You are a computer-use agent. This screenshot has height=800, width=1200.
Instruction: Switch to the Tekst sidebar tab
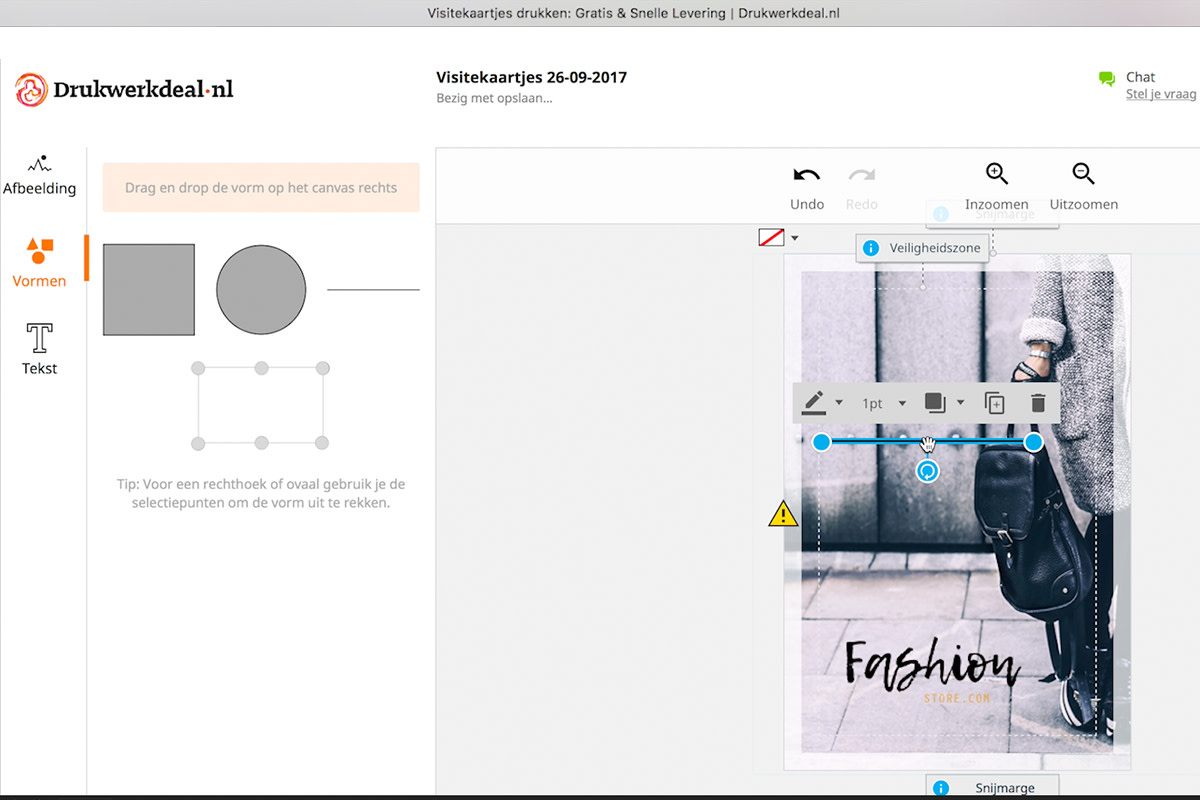click(x=40, y=349)
